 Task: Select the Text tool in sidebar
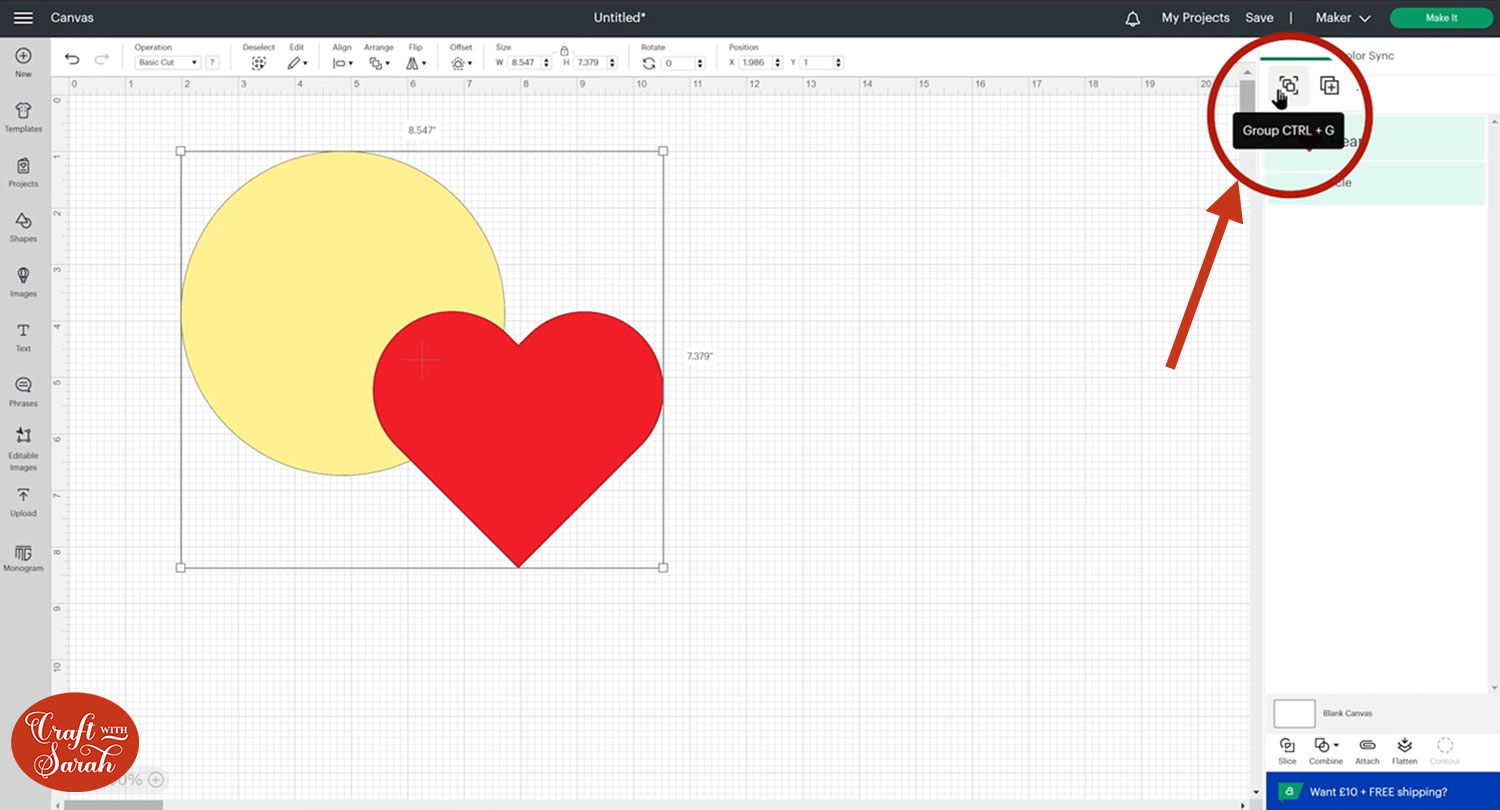(23, 337)
